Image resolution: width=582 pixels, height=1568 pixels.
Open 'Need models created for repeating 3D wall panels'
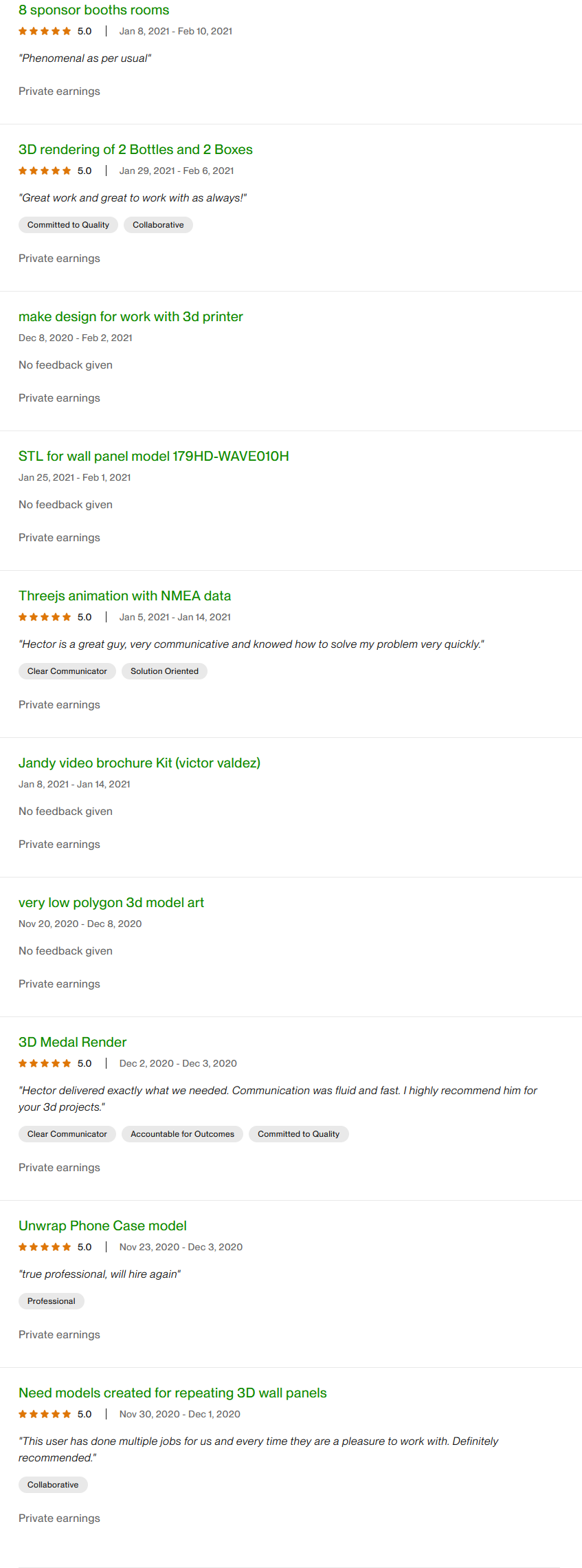click(172, 1393)
